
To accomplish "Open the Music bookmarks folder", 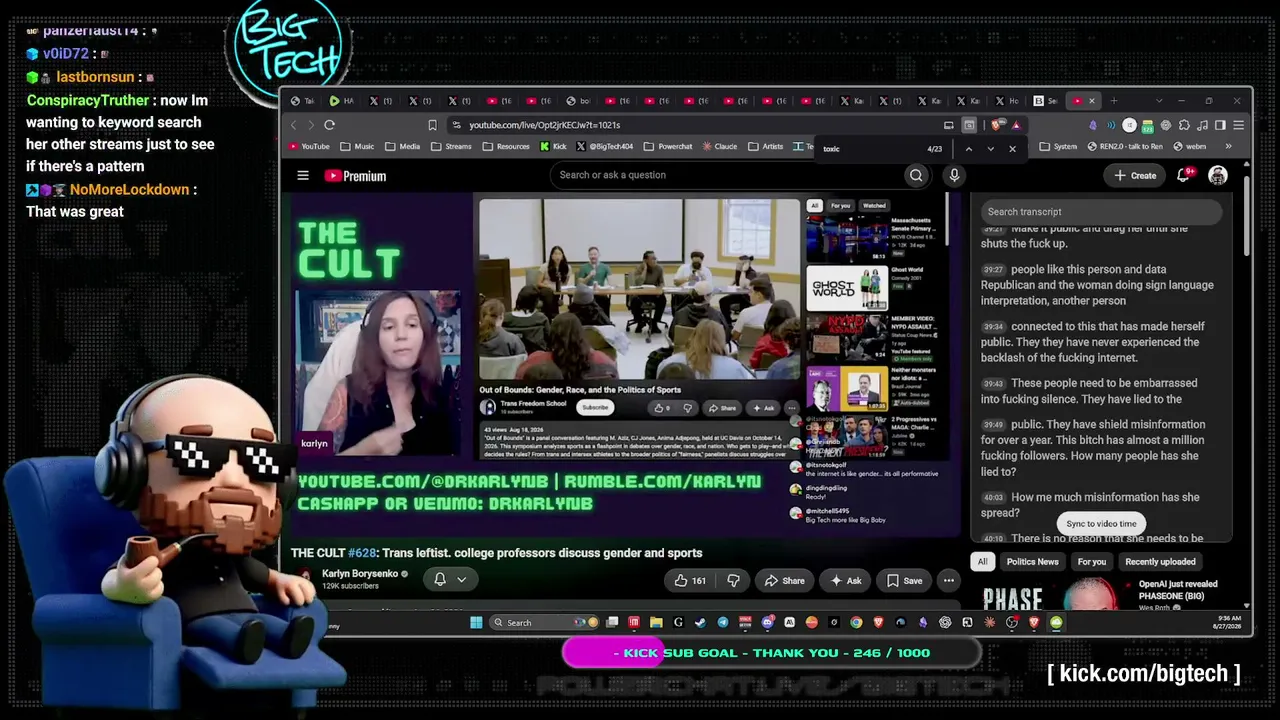I will click(357, 147).
